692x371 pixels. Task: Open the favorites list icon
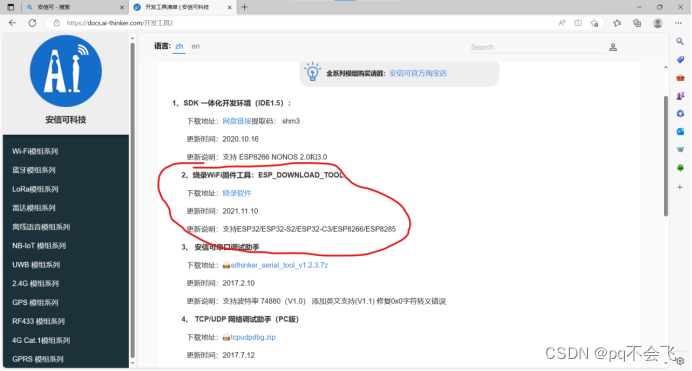click(617, 23)
